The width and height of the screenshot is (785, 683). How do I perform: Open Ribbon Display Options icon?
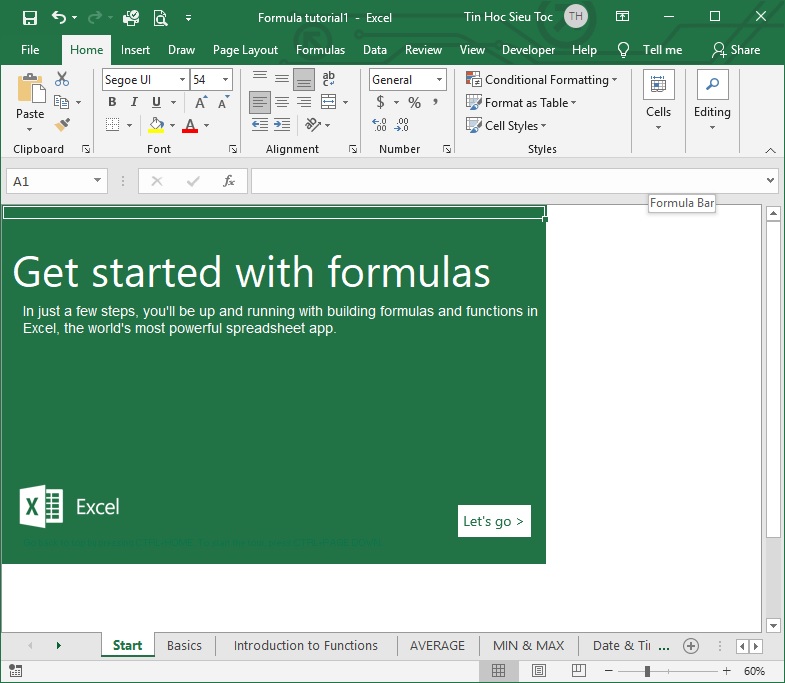click(622, 17)
